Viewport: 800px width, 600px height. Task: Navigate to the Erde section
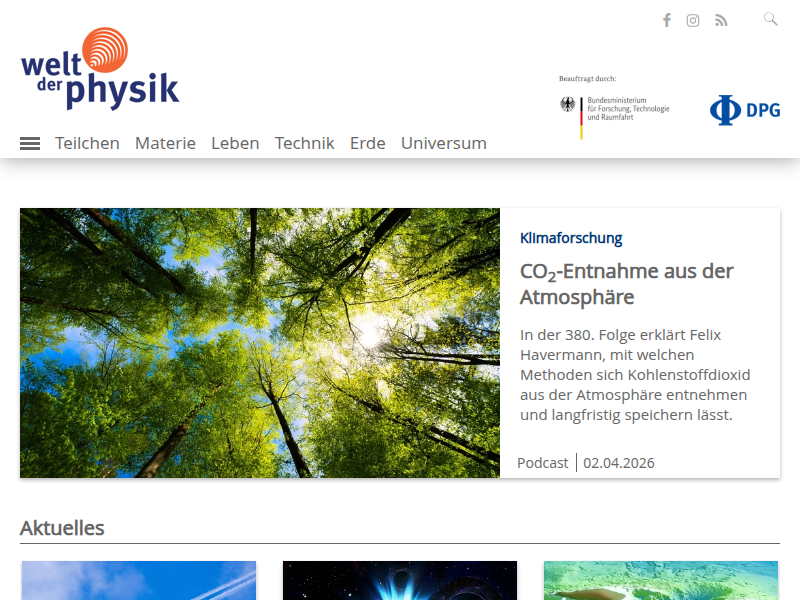coord(367,143)
